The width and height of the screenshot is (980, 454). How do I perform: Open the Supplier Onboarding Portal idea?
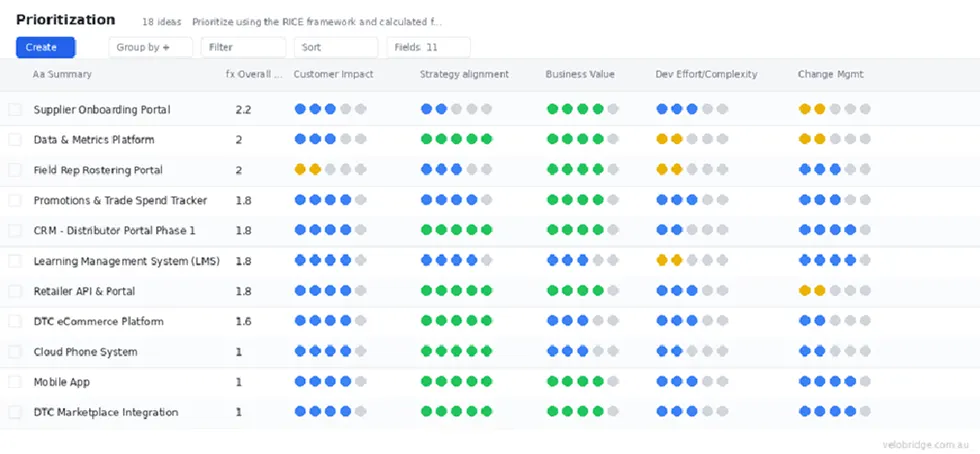102,109
